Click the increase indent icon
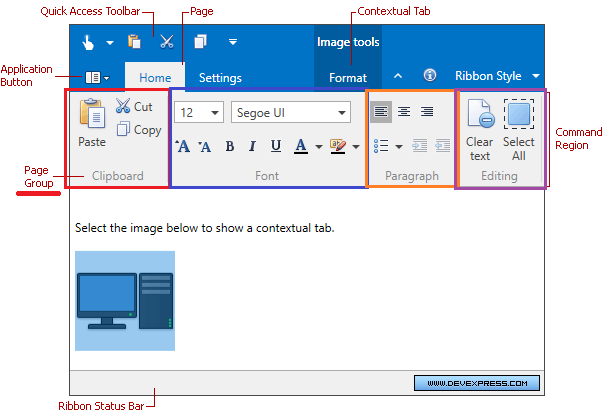The width and height of the screenshot is (604, 413). [x=419, y=146]
